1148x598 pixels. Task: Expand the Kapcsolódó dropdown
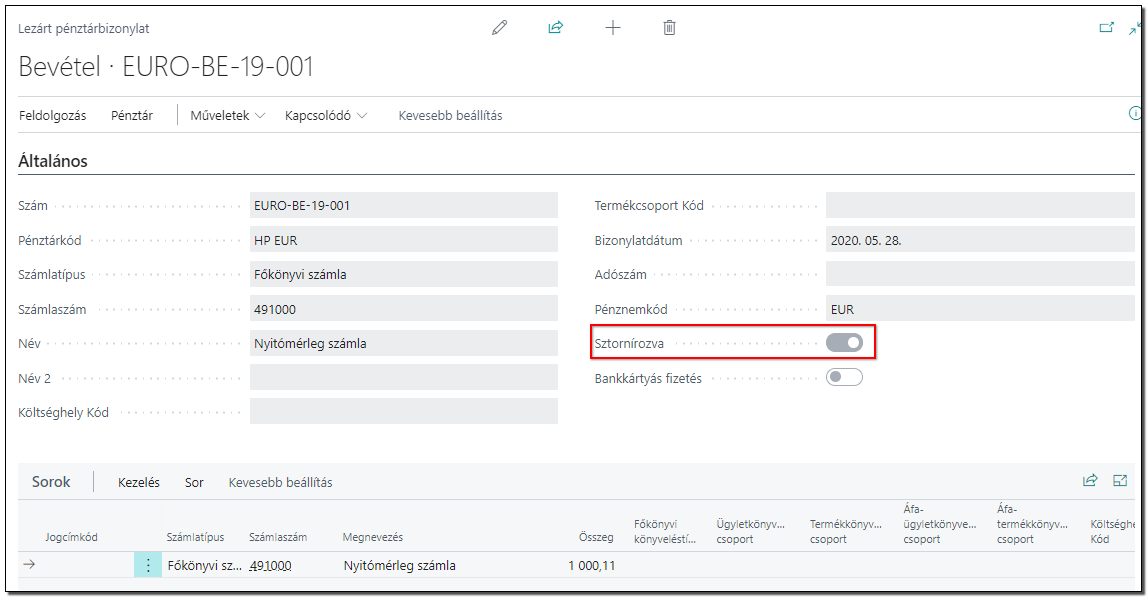(326, 116)
